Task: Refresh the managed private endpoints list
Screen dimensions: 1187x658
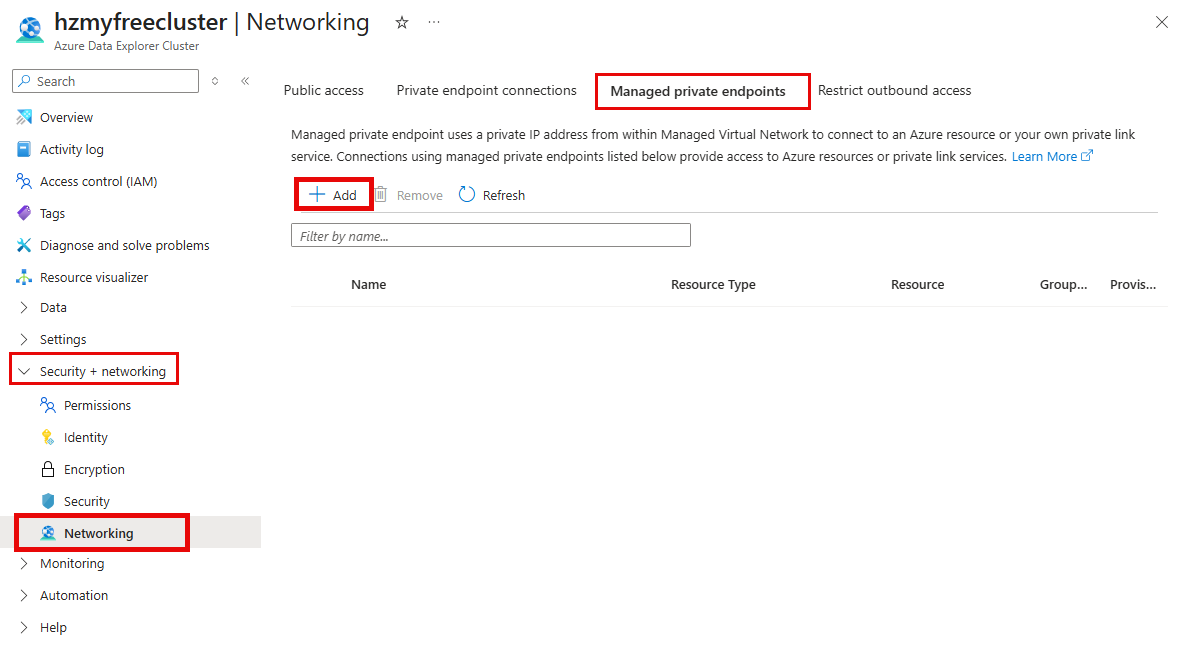Action: (491, 194)
